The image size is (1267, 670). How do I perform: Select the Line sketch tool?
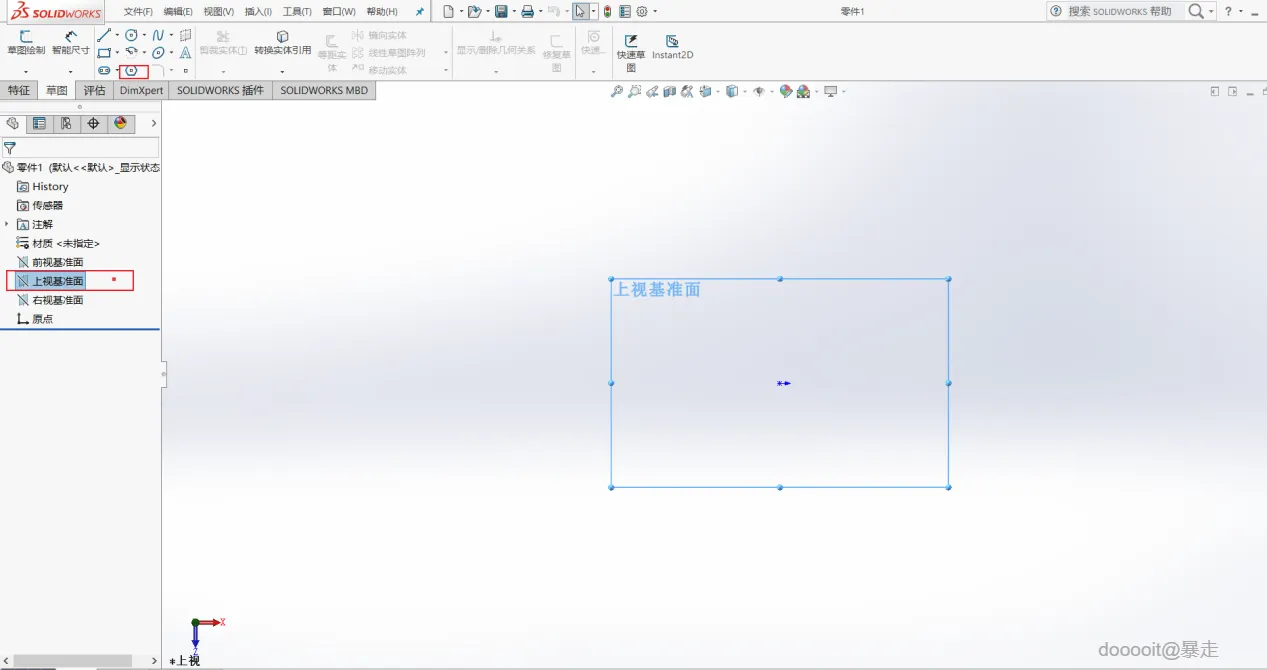tap(104, 35)
